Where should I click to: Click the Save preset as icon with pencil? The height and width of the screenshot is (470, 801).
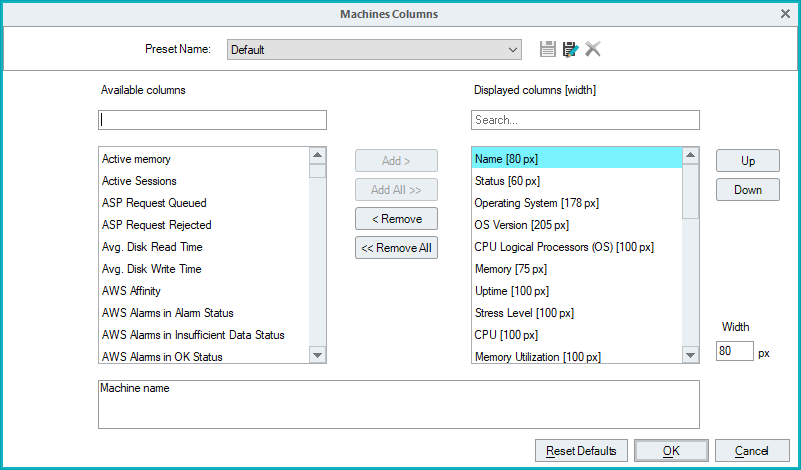[570, 49]
